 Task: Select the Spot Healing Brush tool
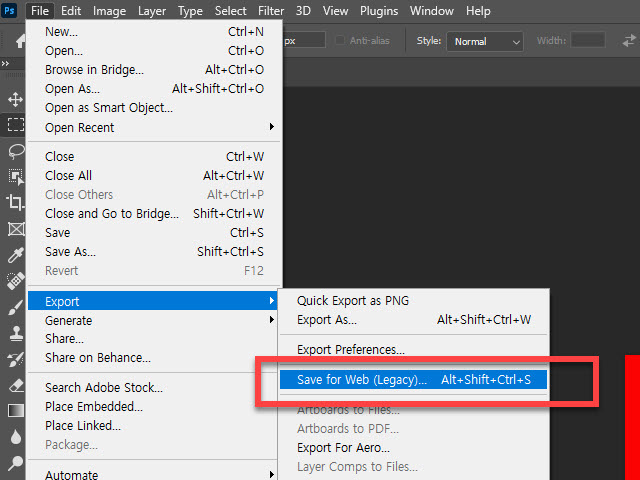click(x=16, y=281)
